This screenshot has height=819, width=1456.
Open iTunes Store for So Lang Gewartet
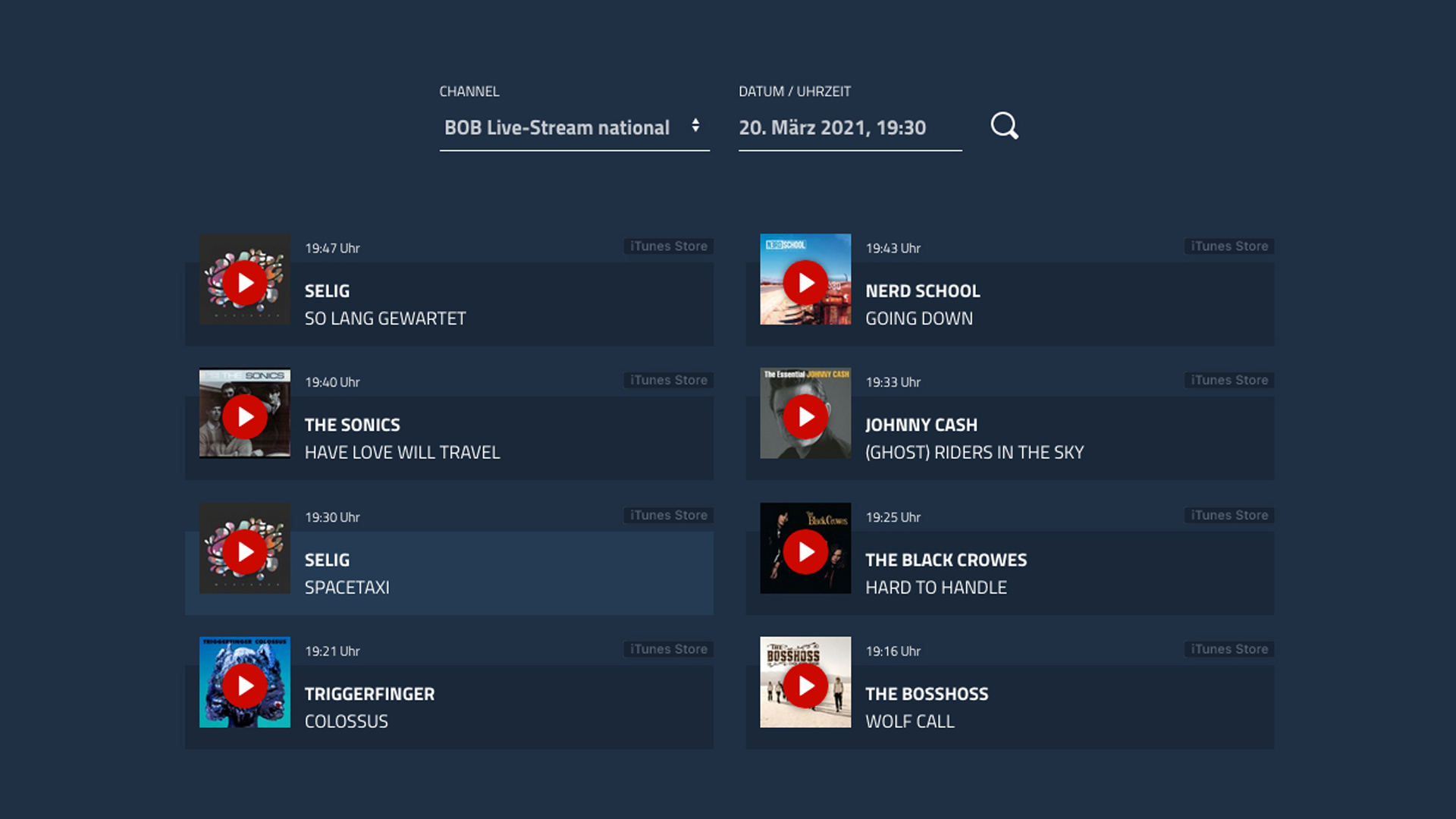tap(668, 246)
